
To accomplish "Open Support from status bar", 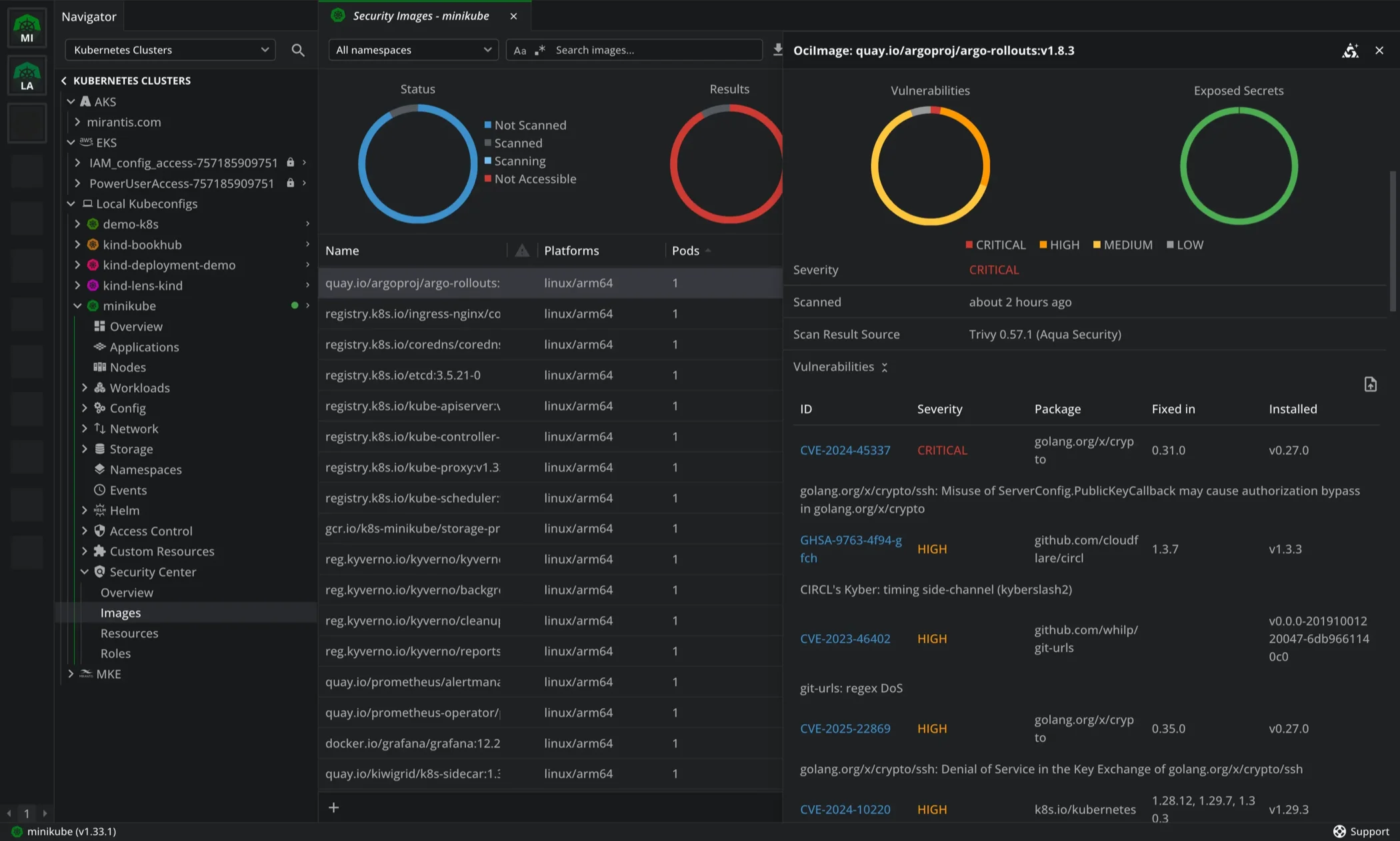I will pos(1361,832).
